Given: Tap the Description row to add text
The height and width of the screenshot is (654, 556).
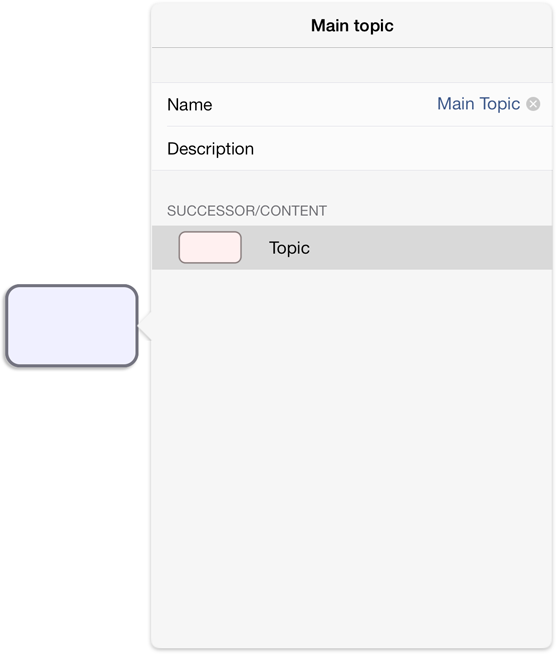Looking at the screenshot, I should 352,148.
